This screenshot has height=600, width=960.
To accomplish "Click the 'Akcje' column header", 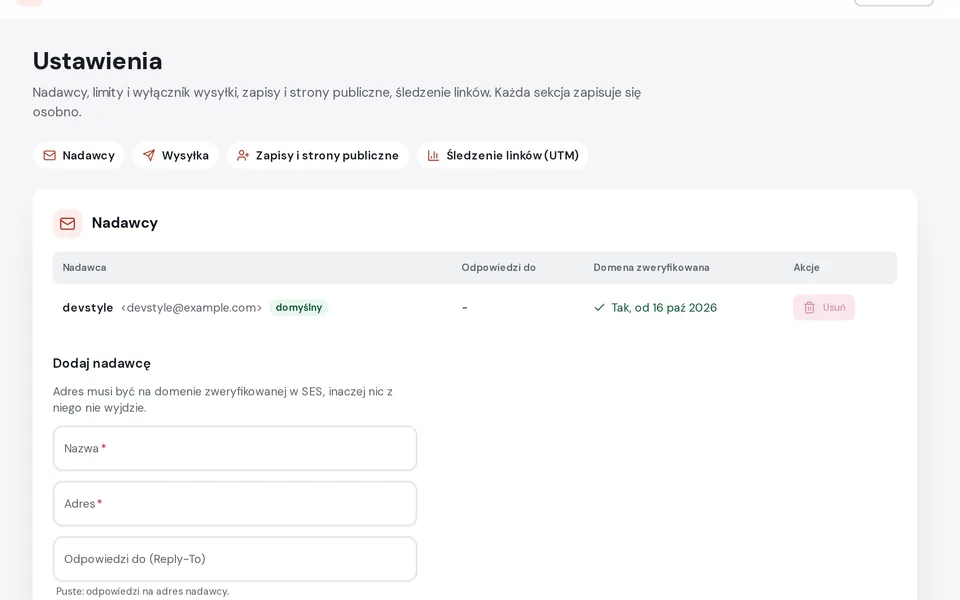I will point(806,268).
